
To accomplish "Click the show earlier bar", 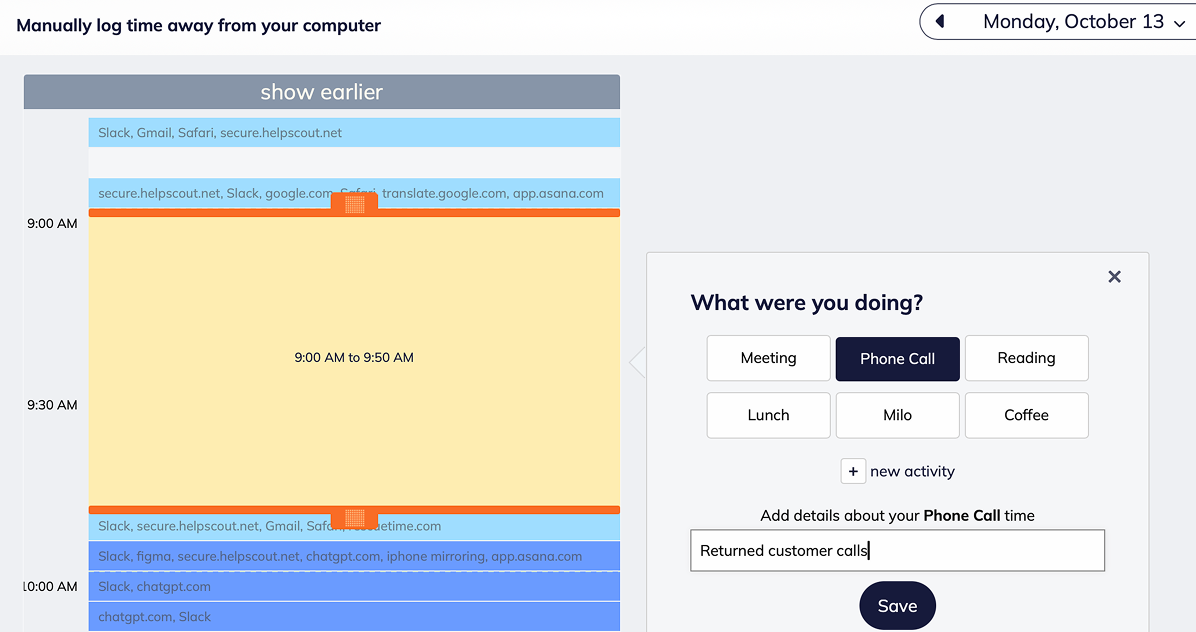I will tap(321, 92).
